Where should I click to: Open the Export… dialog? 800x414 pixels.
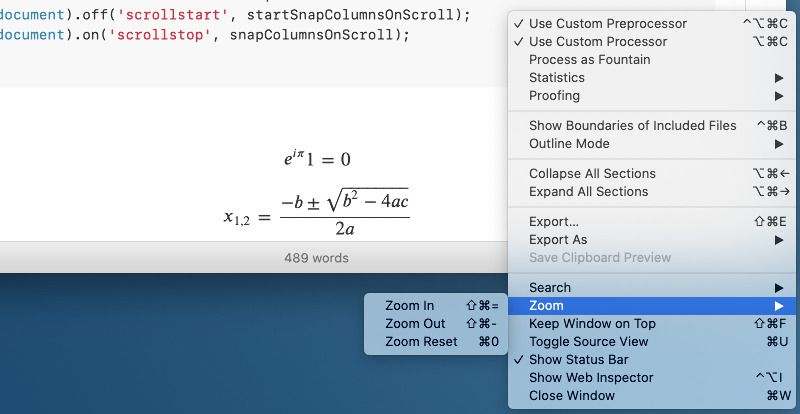tap(652, 222)
